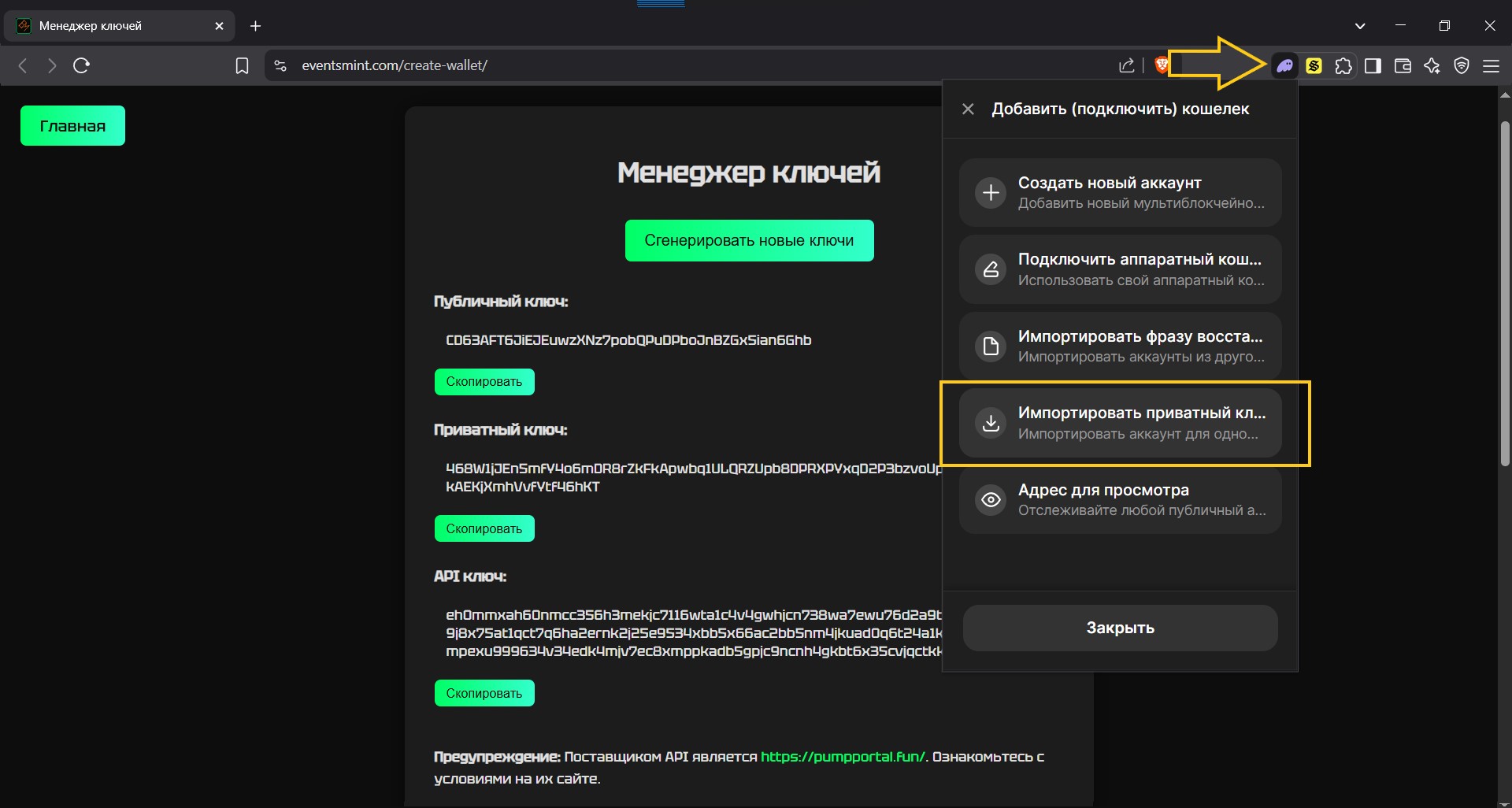Click the Leo AI sparkle icon
Image resolution: width=1512 pixels, height=808 pixels.
click(1432, 65)
